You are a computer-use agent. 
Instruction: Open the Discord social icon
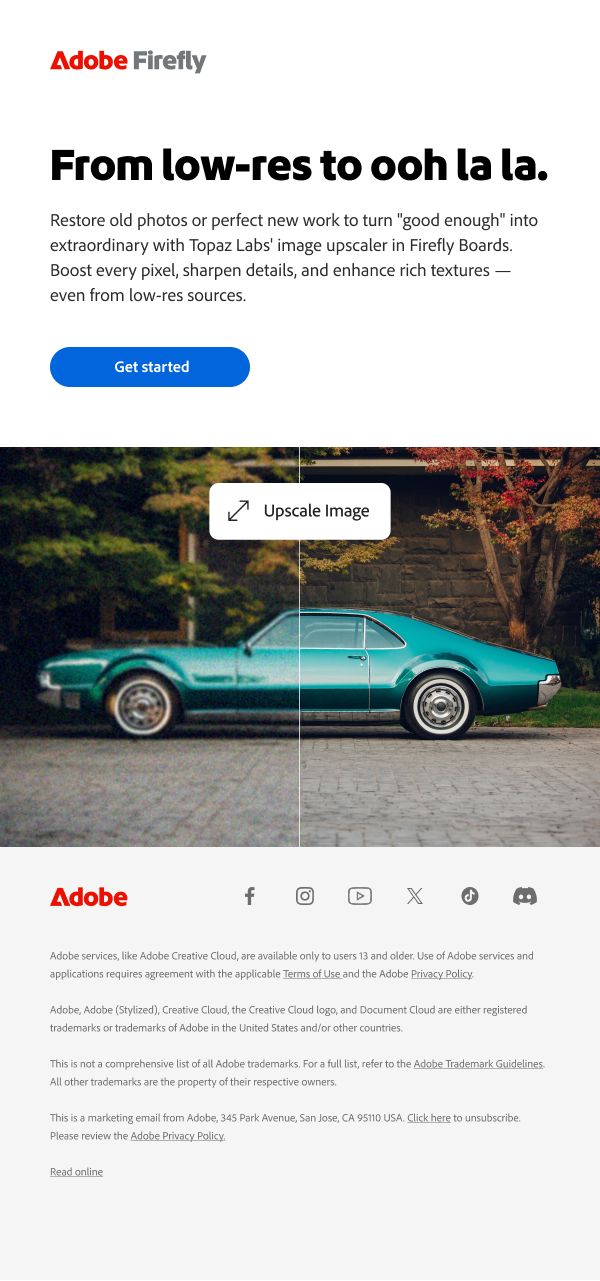pyautogui.click(x=525, y=896)
